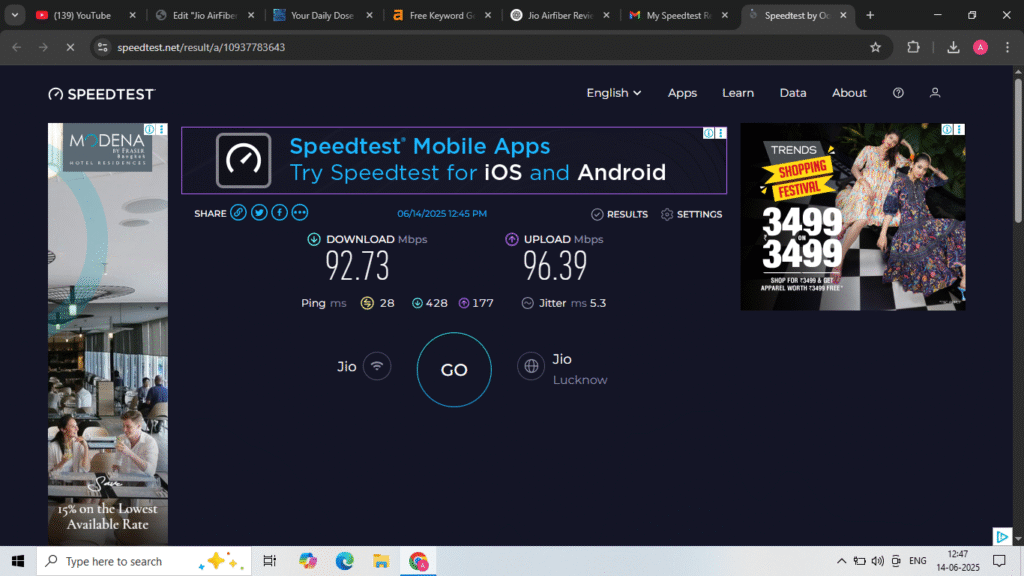This screenshot has height=576, width=1024.
Task: Open the Apps menu item
Action: 682,93
